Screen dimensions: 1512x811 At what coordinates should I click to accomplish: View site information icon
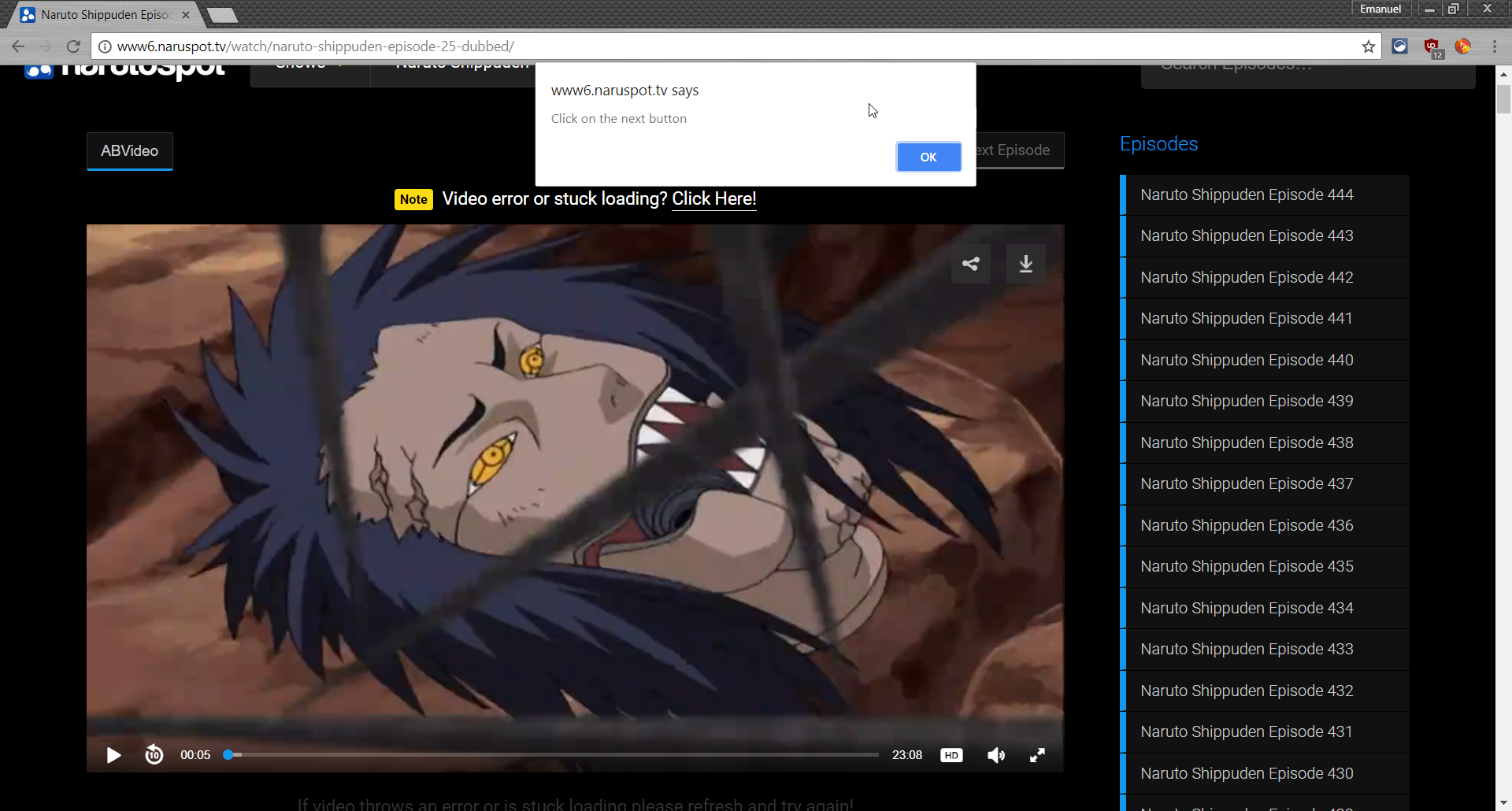click(105, 46)
